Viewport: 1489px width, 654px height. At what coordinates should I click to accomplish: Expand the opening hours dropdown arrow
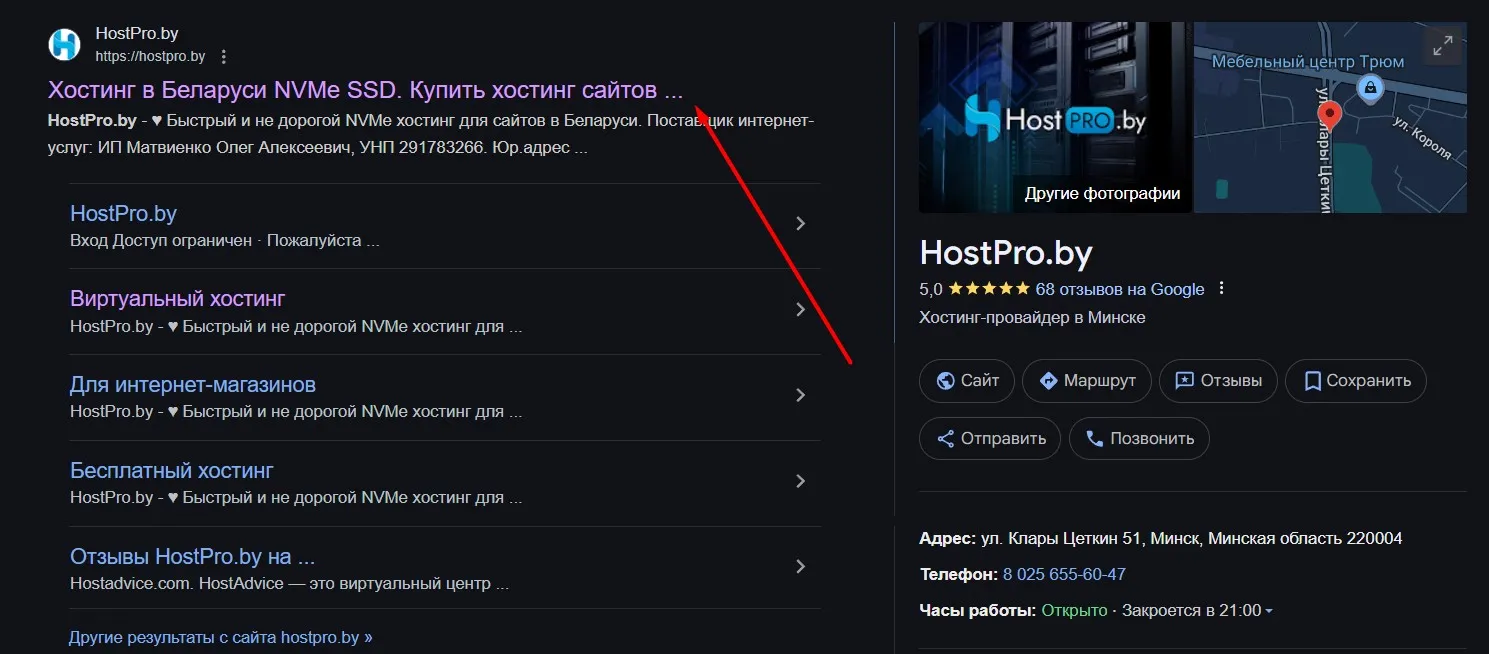coord(1269,611)
